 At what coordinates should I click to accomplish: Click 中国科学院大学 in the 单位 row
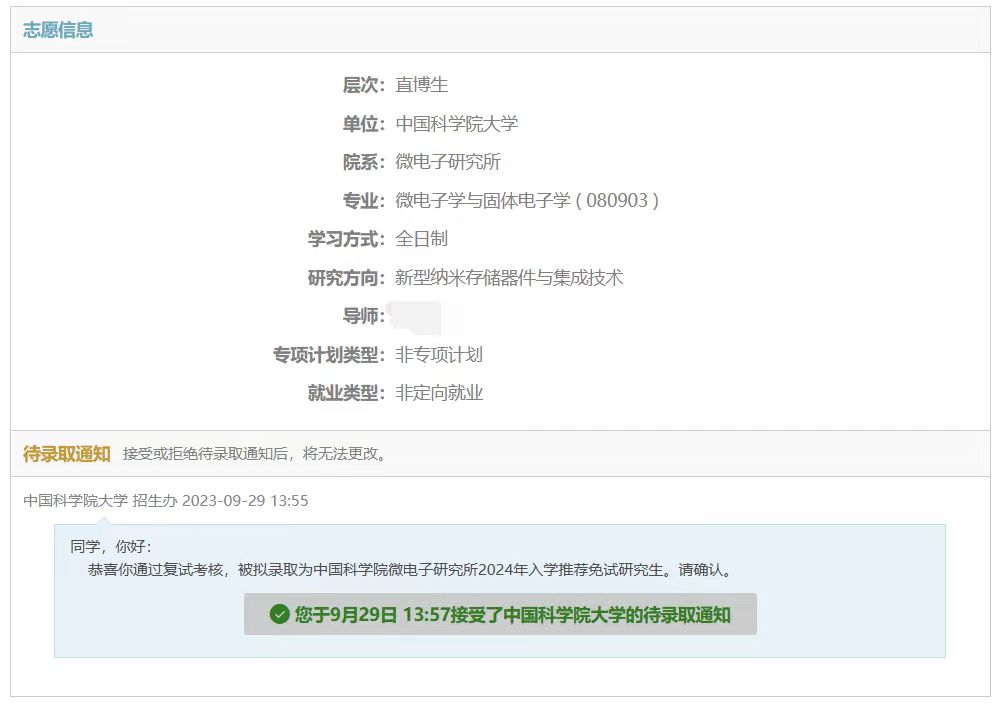click(x=456, y=124)
